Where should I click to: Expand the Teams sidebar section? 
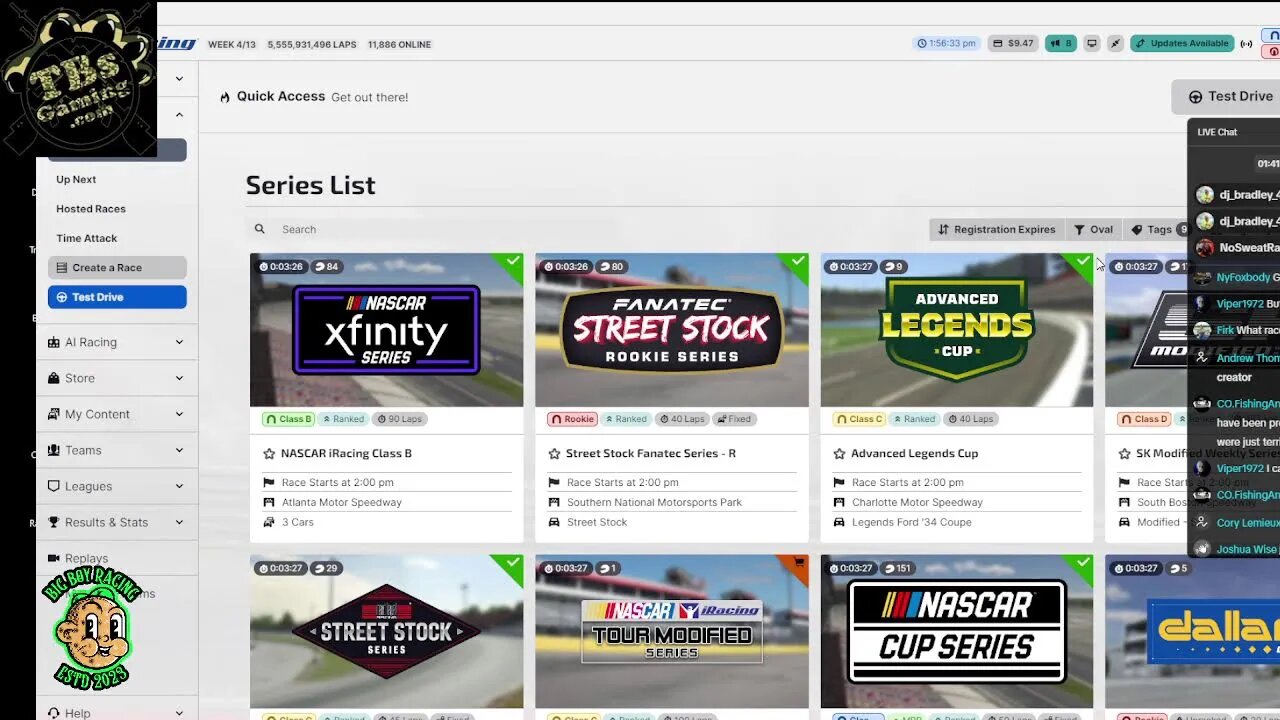pos(116,450)
